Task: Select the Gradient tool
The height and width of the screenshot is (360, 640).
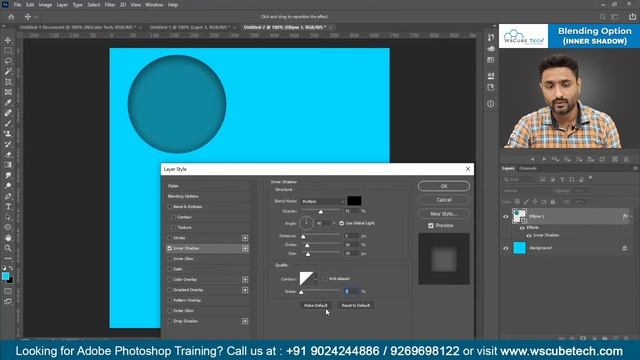Action: coord(8,165)
